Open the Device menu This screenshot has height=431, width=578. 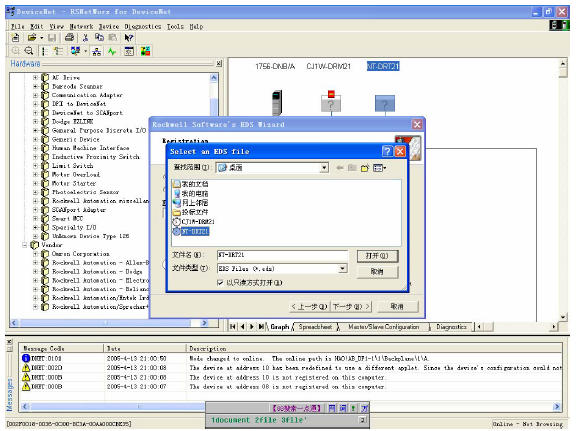109,27
